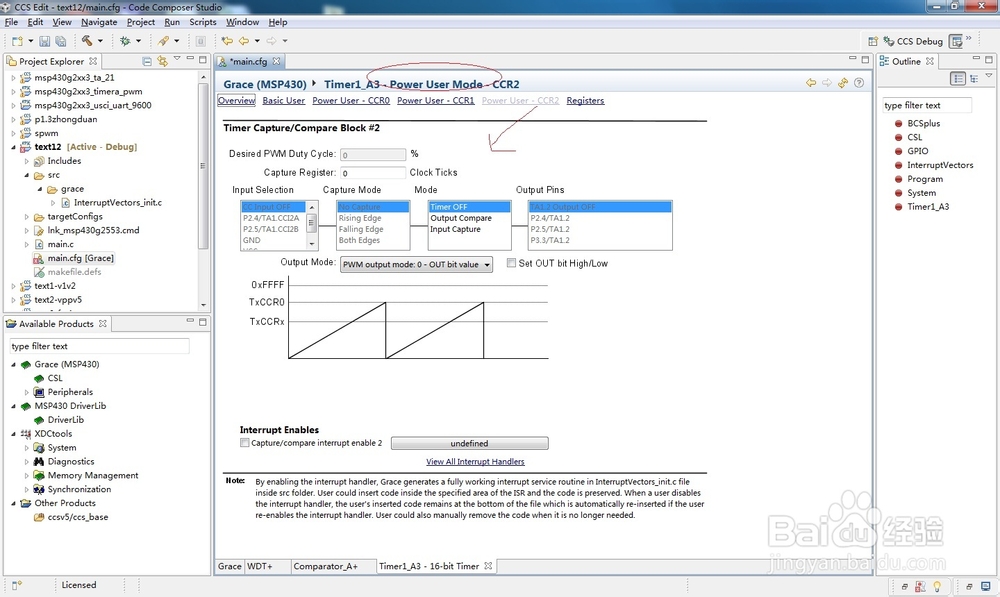Open the File menu
The image size is (1000, 597).
click(x=11, y=22)
